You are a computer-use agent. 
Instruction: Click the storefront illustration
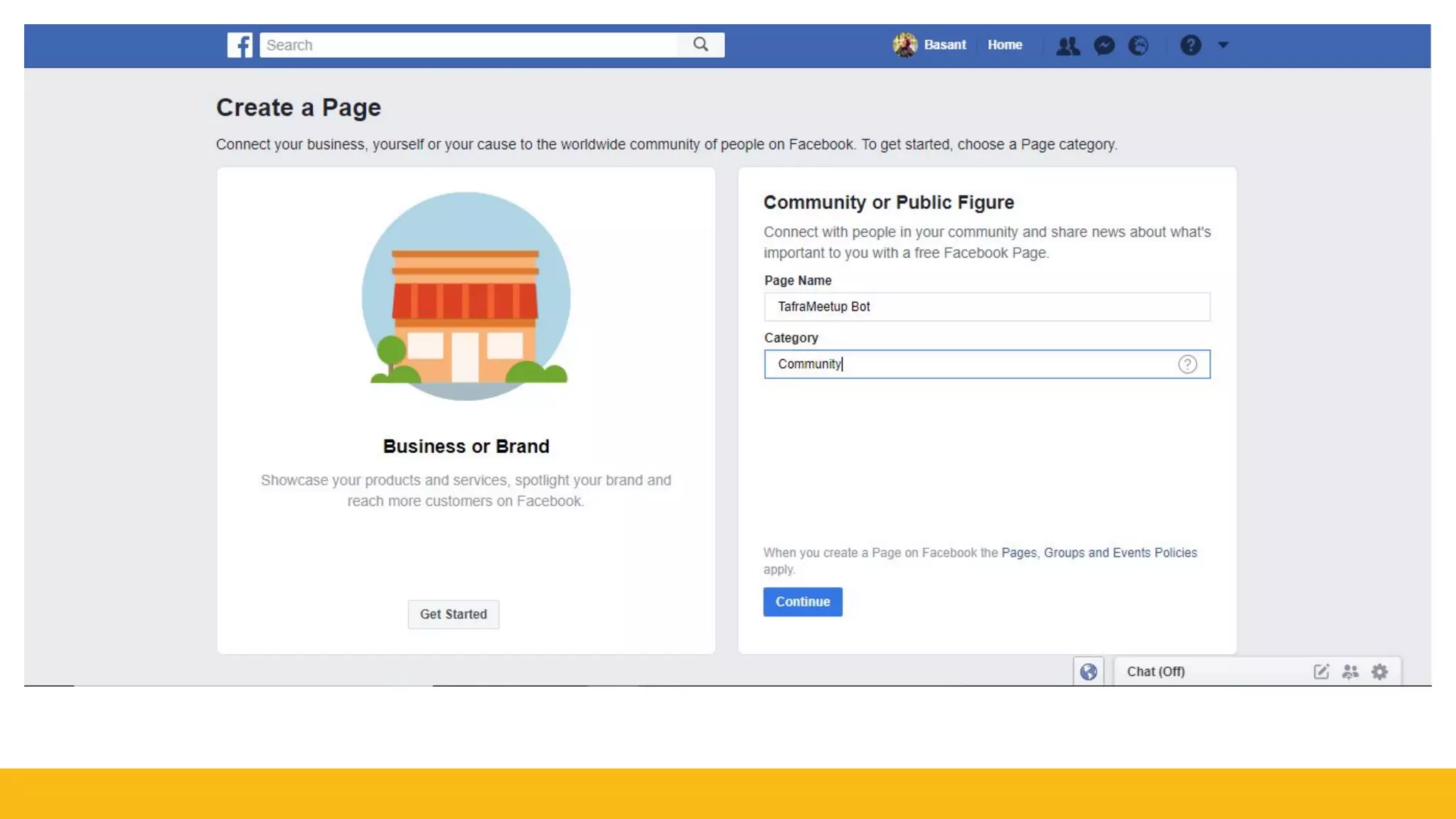[x=466, y=296]
